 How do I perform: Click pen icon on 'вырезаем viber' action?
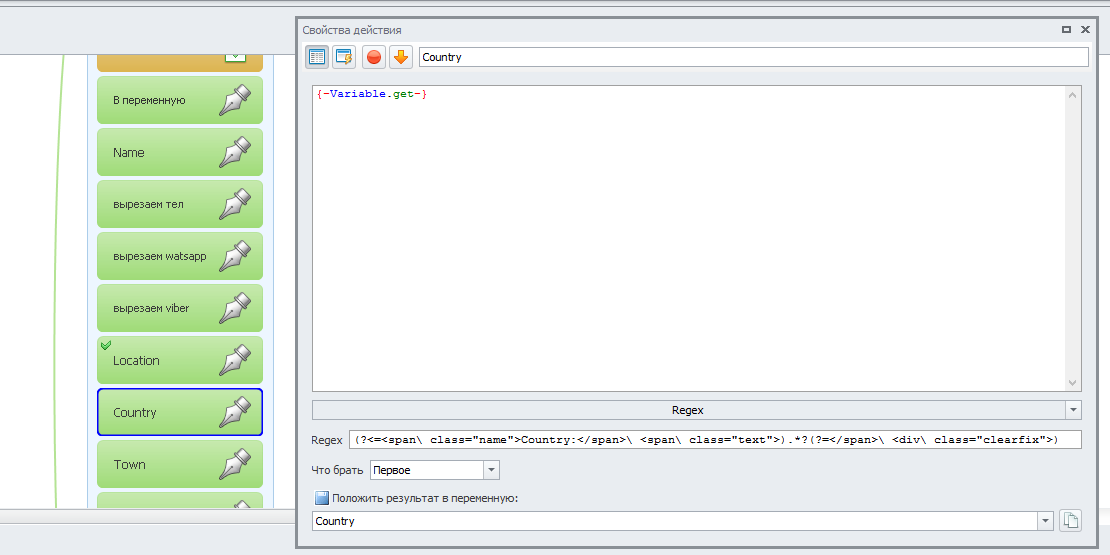[235, 308]
